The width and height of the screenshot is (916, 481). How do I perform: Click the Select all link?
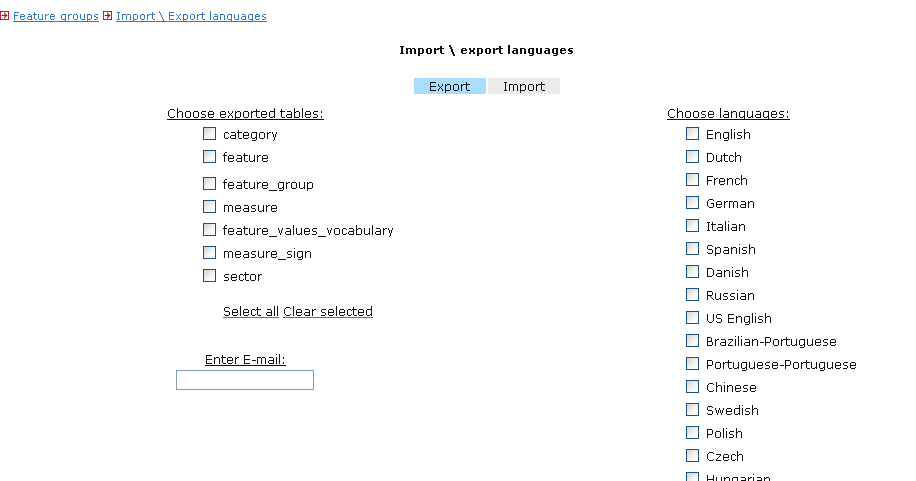click(x=251, y=312)
